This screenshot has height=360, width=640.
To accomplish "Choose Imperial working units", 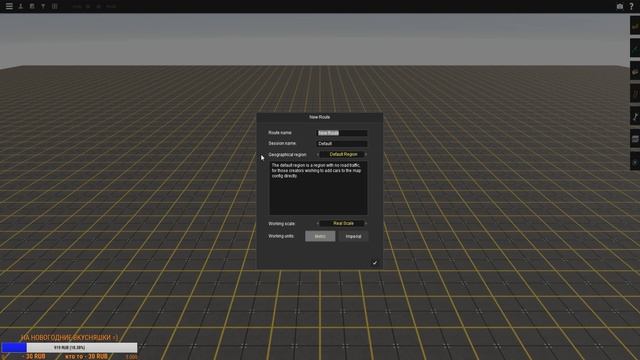I will pyautogui.click(x=353, y=236).
